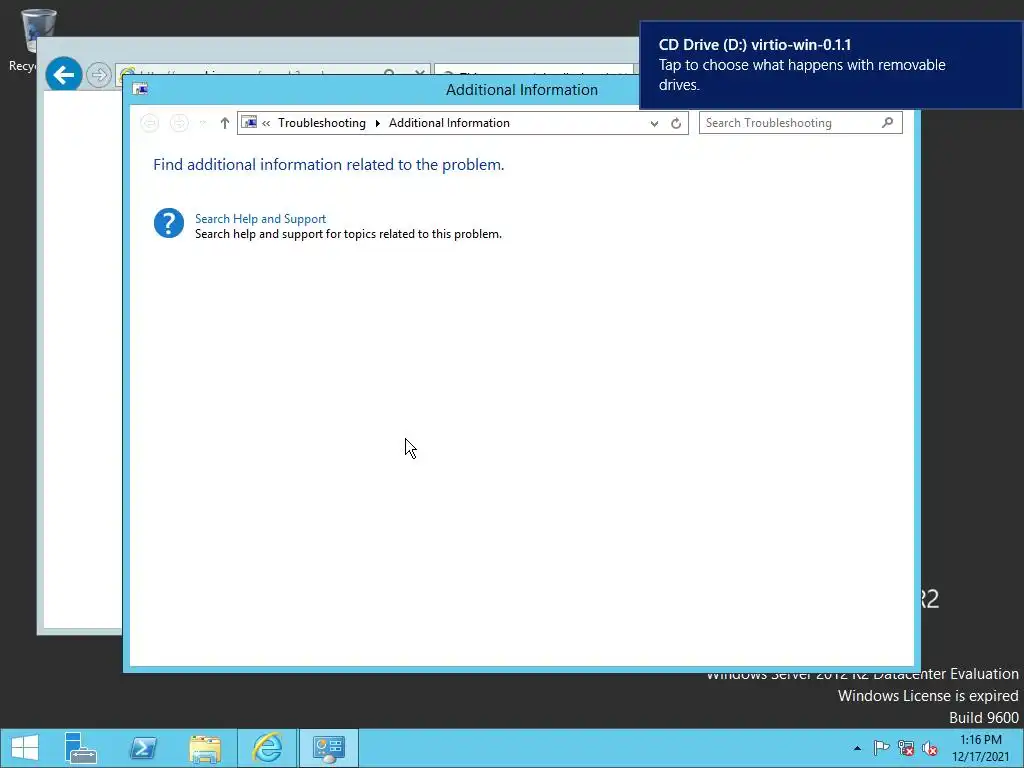Image resolution: width=1024 pixels, height=768 pixels.
Task: Click the back navigation arrow in Additional Information window
Action: point(150,123)
